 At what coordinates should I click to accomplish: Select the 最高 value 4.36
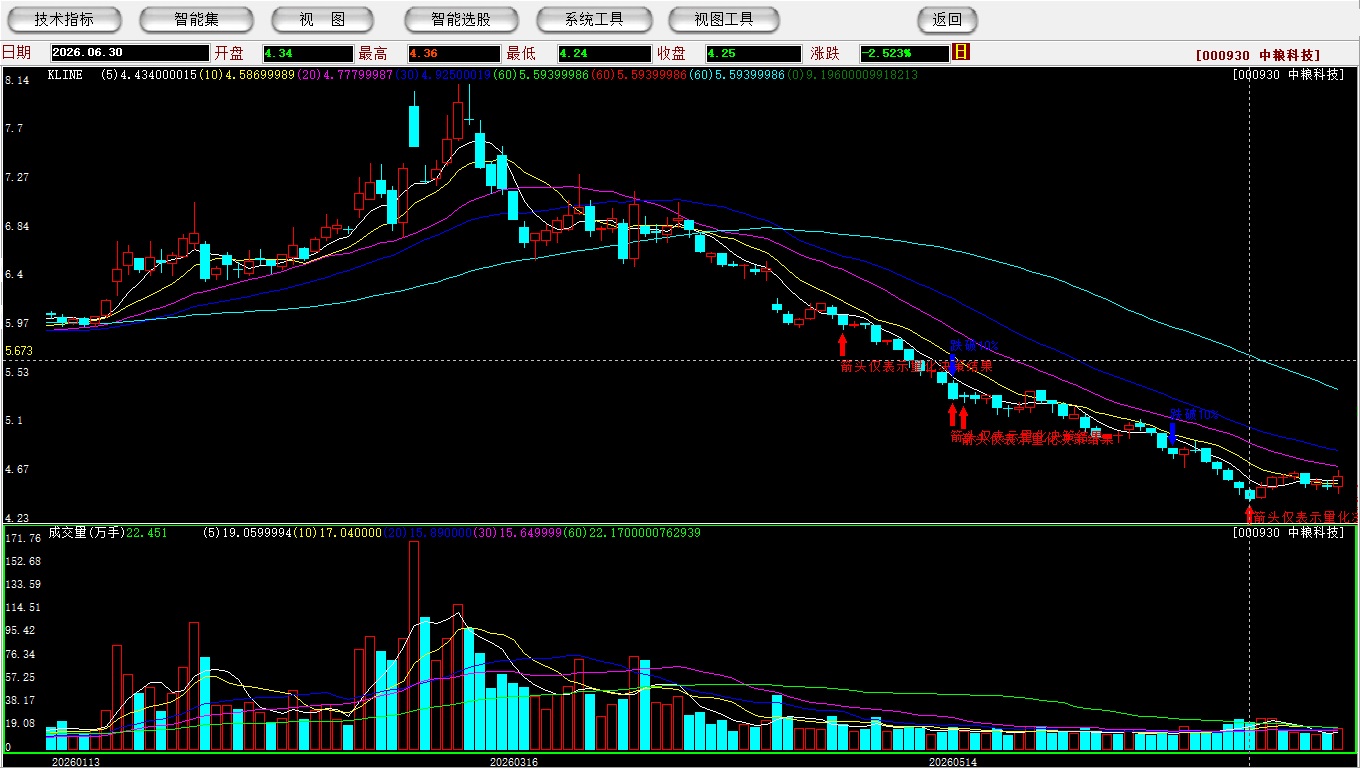coord(454,53)
